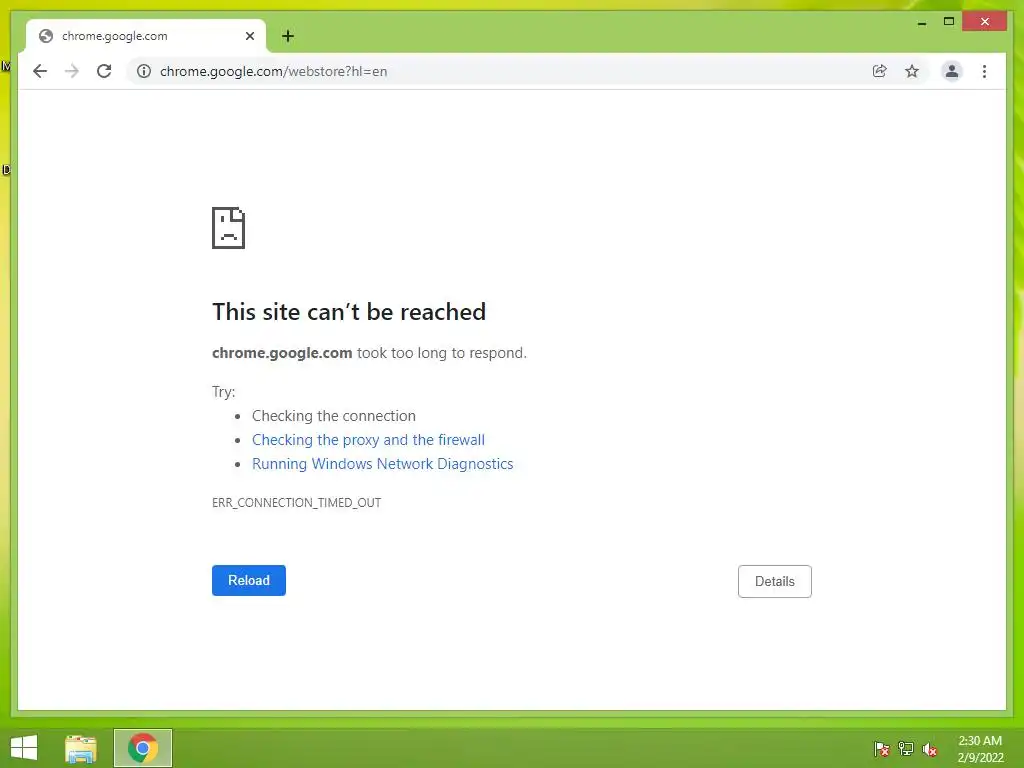Open Chrome's three-dot menu

[984, 71]
